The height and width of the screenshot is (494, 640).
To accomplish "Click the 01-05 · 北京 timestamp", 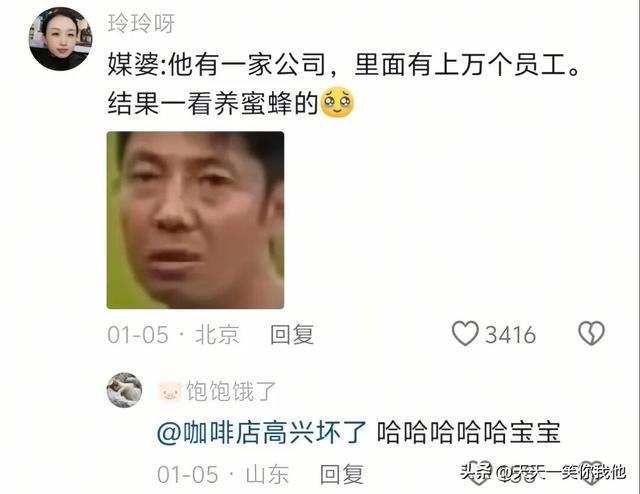I will point(173,334).
